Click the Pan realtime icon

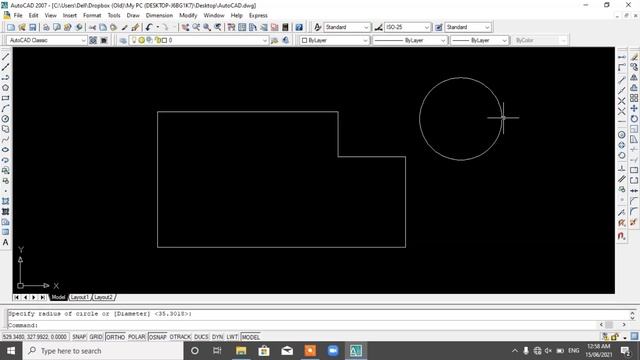tap(185, 27)
